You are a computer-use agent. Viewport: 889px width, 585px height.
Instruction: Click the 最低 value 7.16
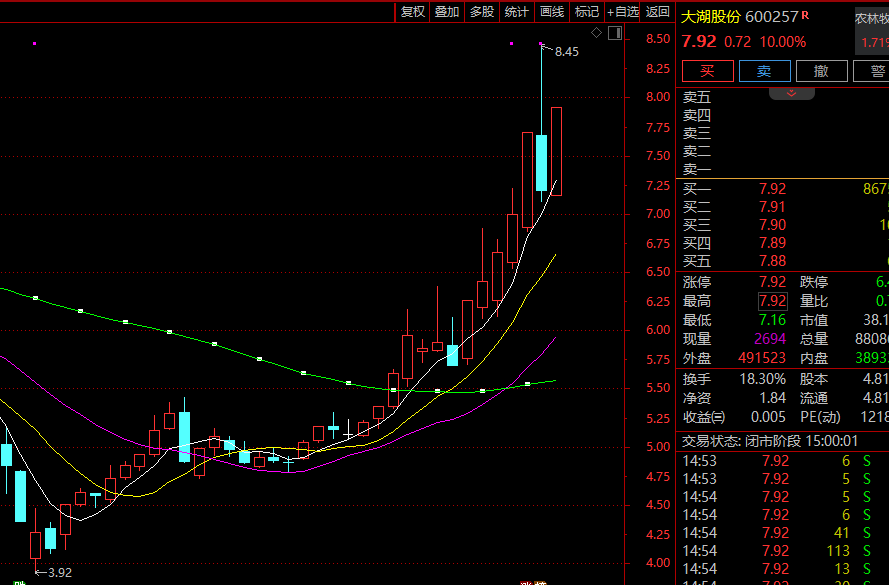[772, 320]
